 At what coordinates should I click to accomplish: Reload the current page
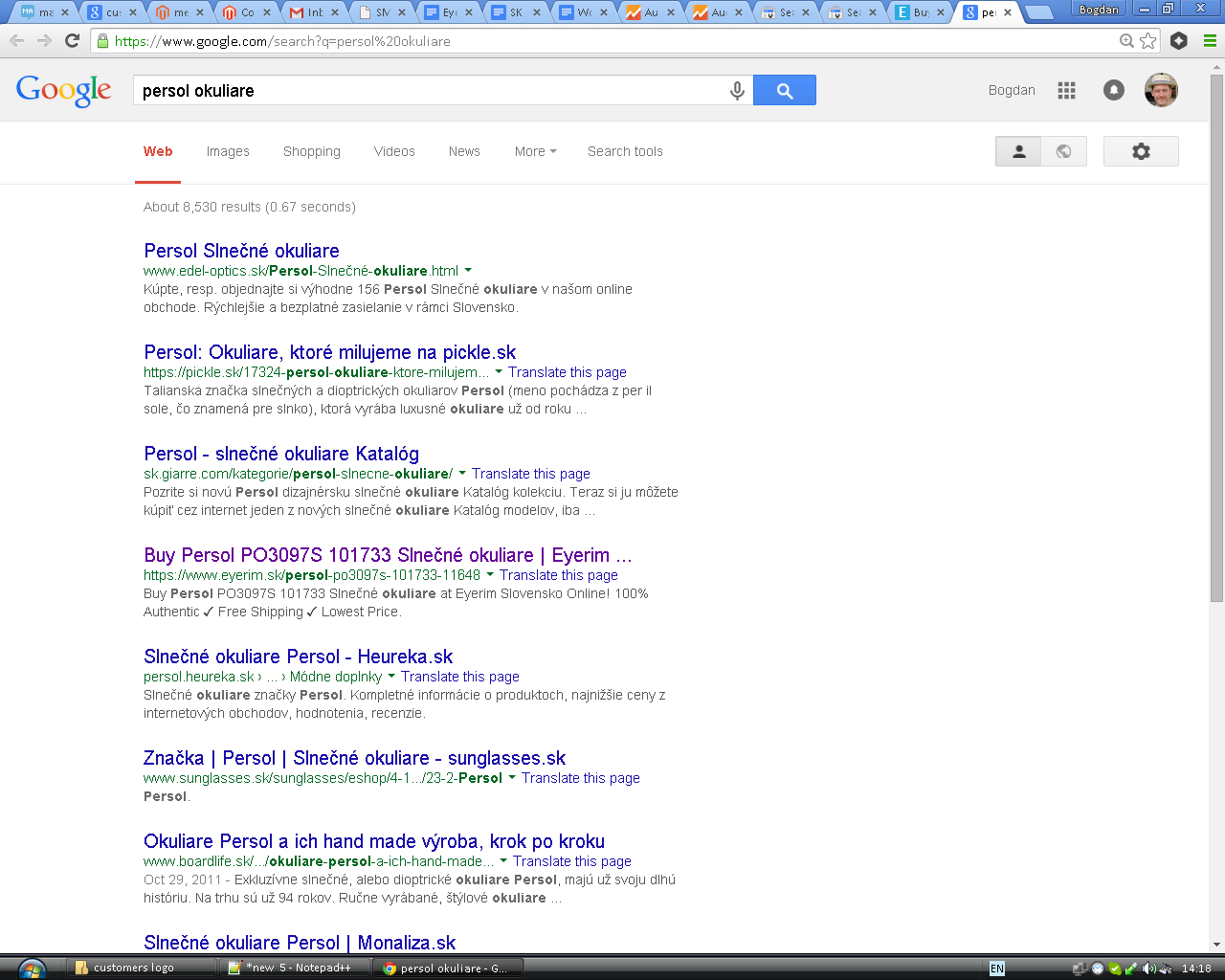pos(72,41)
